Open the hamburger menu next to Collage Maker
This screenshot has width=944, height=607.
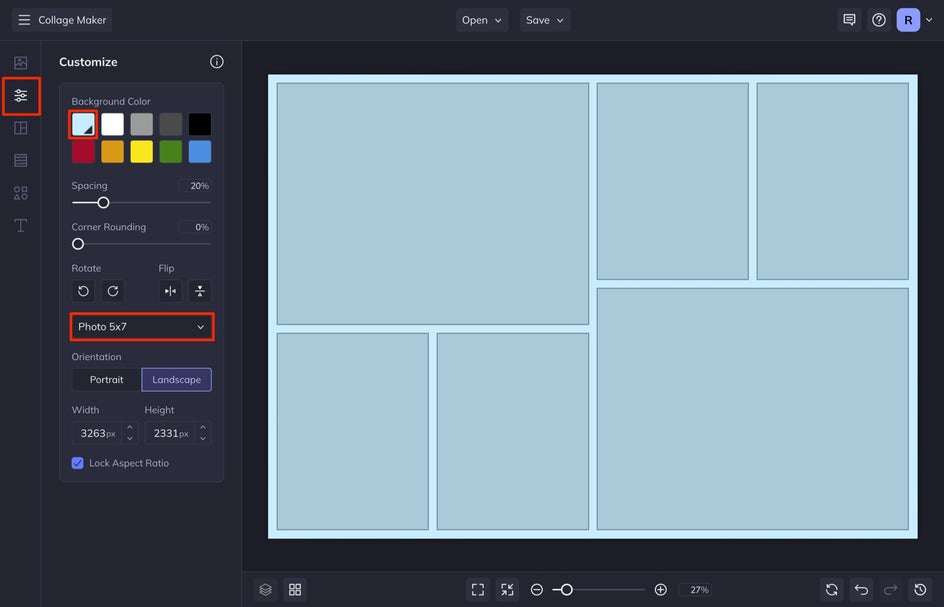click(24, 20)
